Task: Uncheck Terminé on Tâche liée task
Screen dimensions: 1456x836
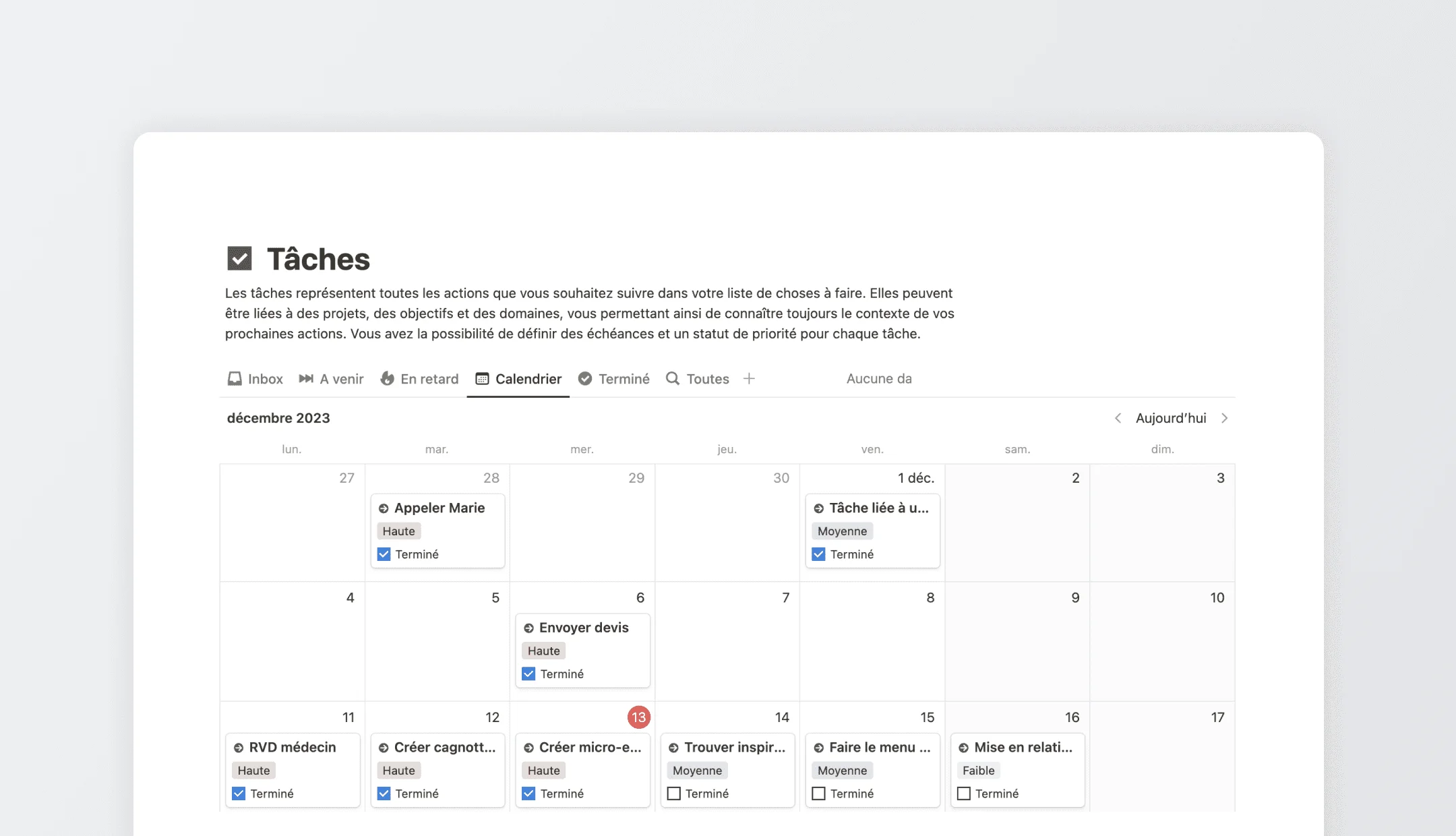Action: coord(818,554)
